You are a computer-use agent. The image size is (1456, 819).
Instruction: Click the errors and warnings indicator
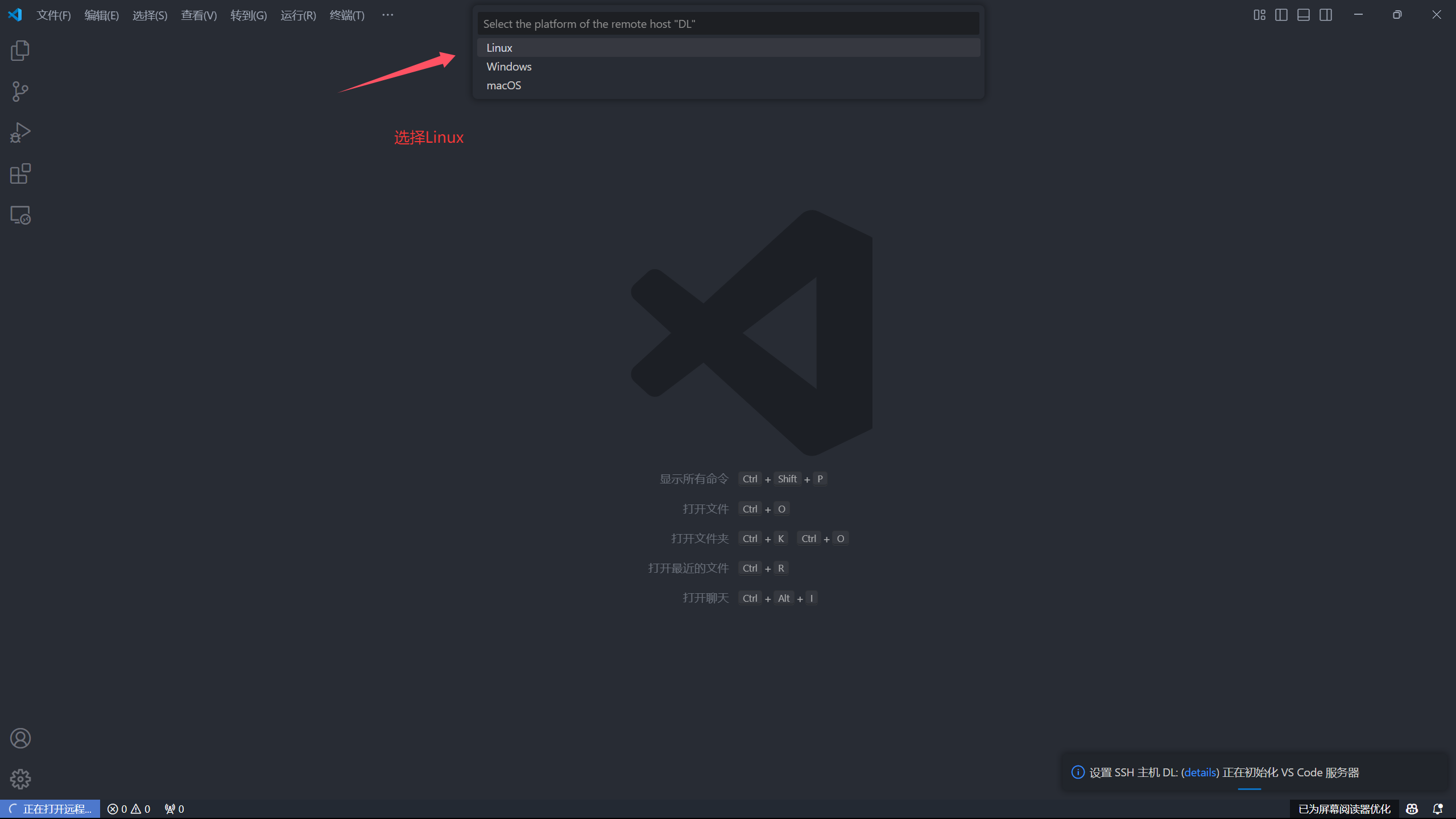click(129, 809)
